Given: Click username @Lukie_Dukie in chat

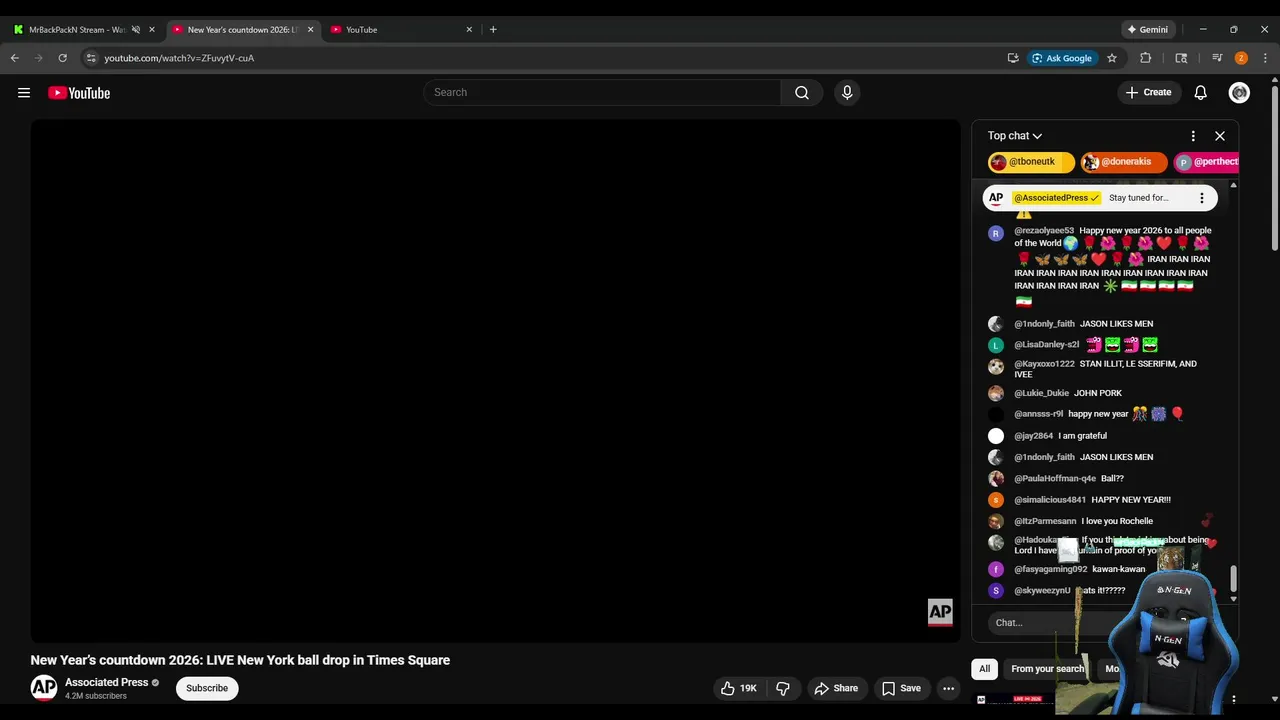Looking at the screenshot, I should tap(1041, 393).
